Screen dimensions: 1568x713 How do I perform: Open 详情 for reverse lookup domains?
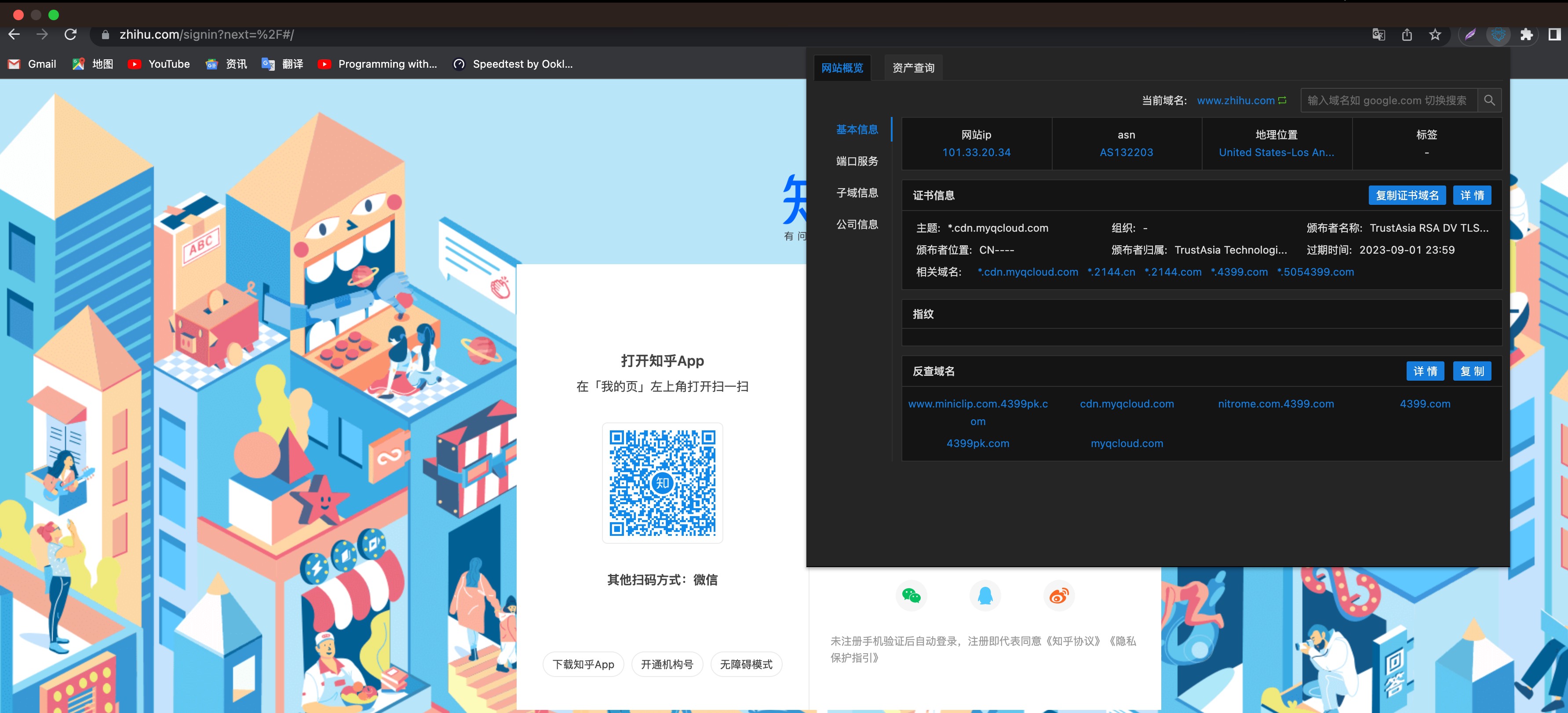pos(1425,371)
